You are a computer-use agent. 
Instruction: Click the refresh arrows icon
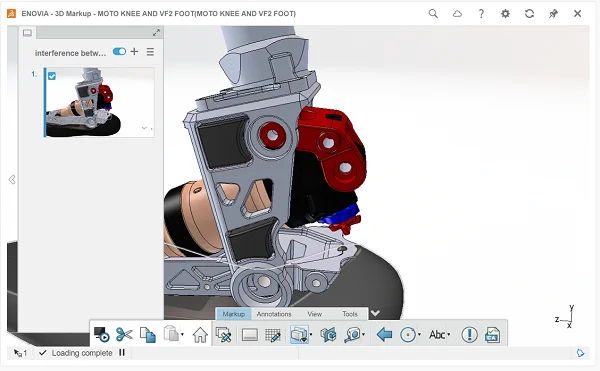pyautogui.click(x=530, y=14)
